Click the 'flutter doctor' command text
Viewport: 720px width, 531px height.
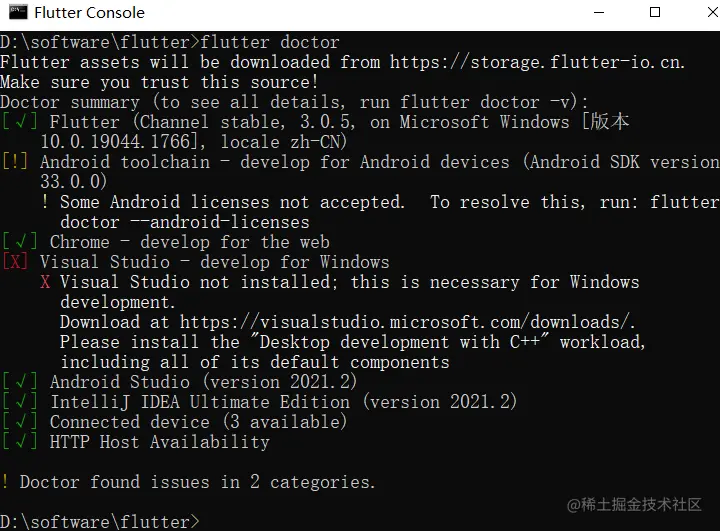click(270, 42)
